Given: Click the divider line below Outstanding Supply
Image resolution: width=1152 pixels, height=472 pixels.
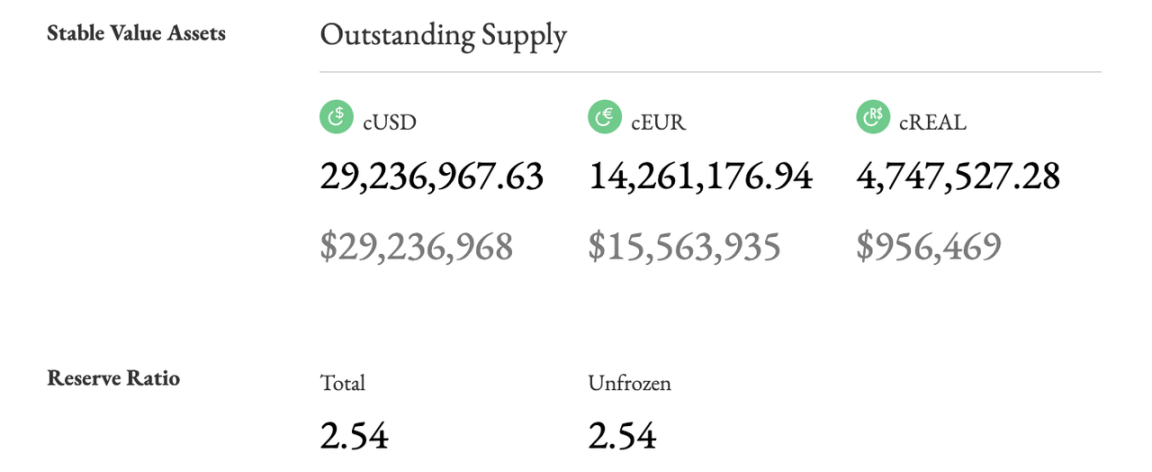Looking at the screenshot, I should 710,72.
